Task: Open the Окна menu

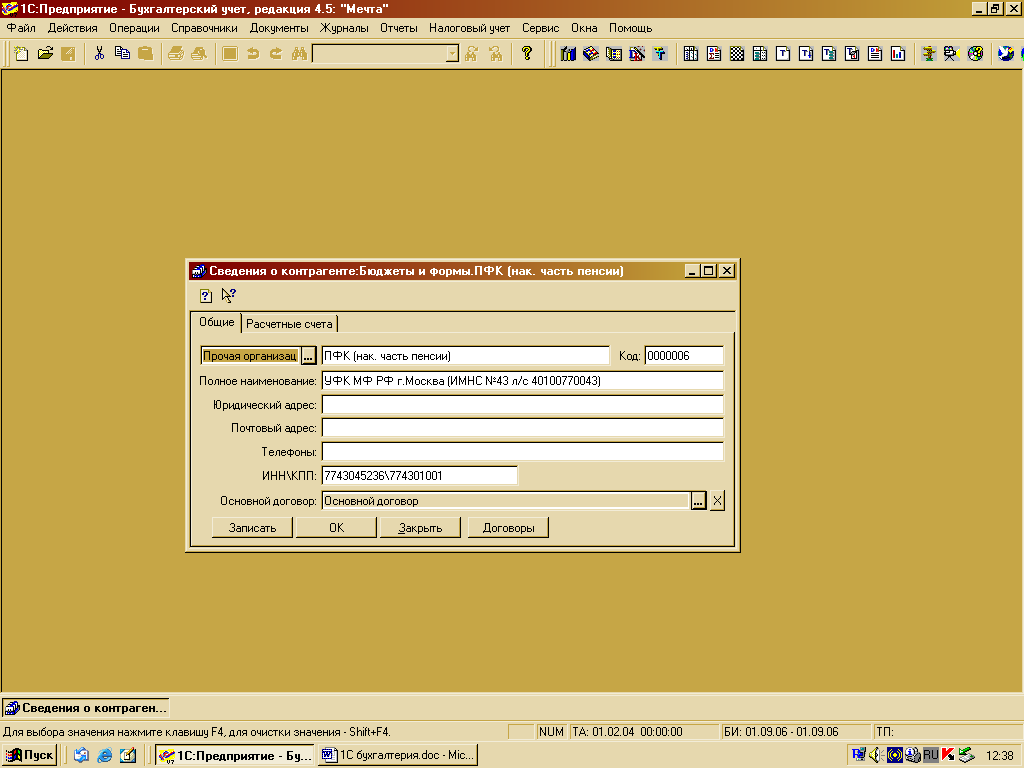Action: (584, 28)
